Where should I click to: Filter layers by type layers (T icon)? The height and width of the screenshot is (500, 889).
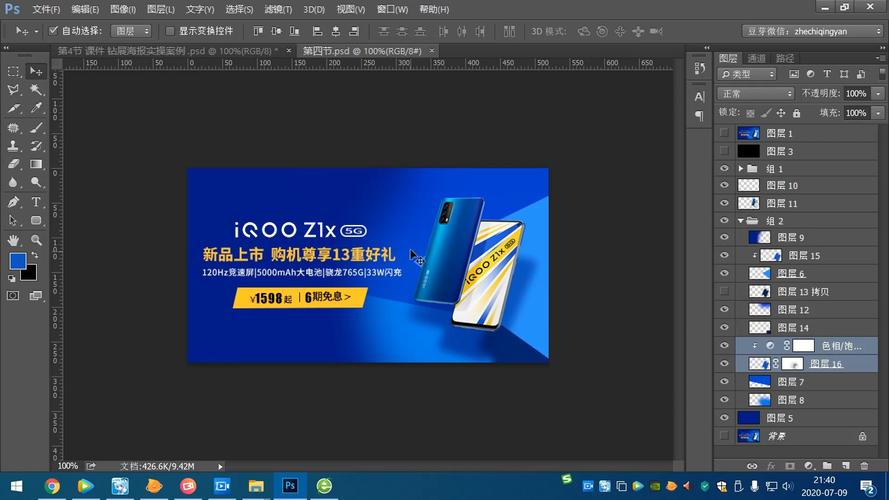827,74
